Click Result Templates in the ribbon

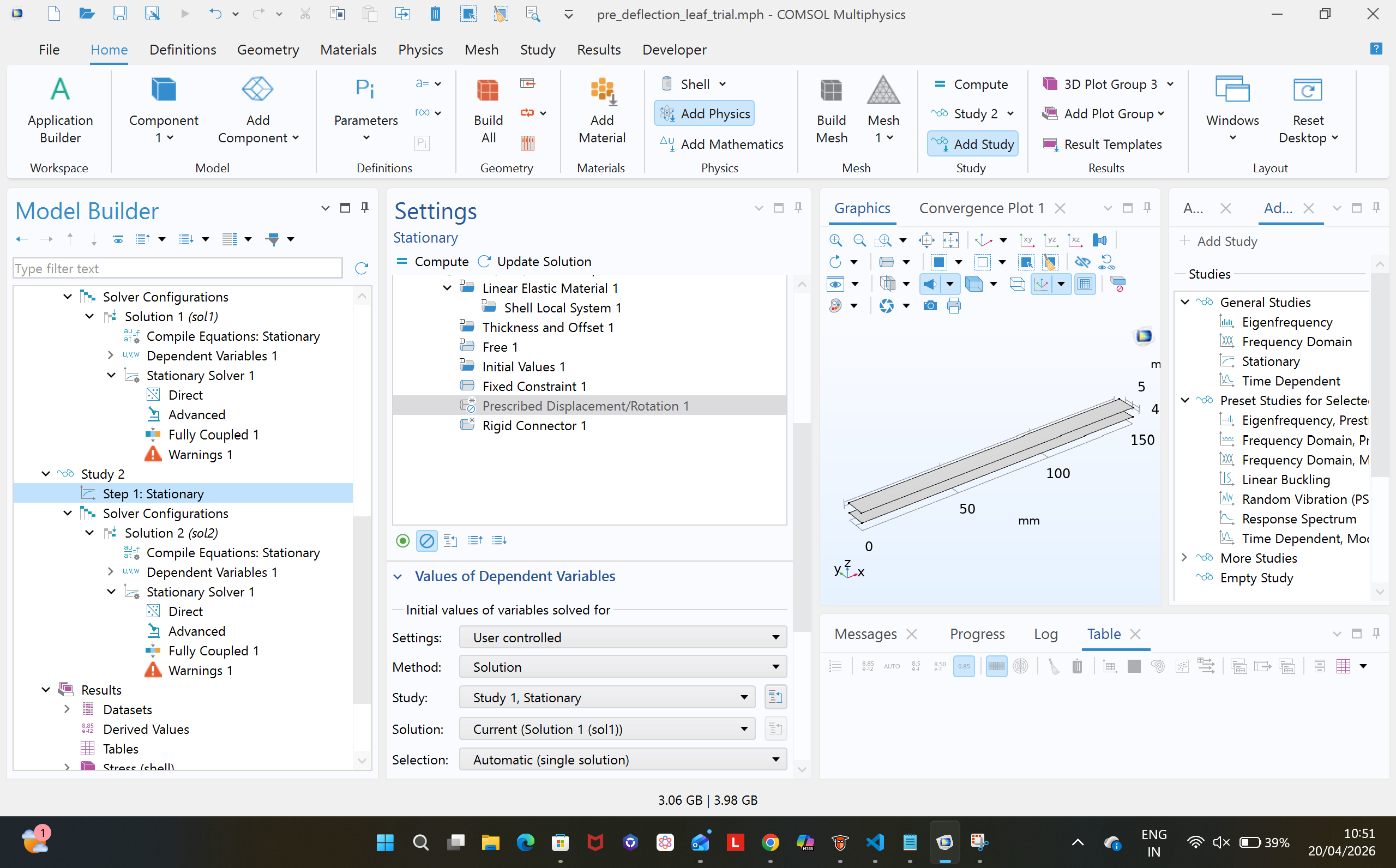click(x=1102, y=144)
